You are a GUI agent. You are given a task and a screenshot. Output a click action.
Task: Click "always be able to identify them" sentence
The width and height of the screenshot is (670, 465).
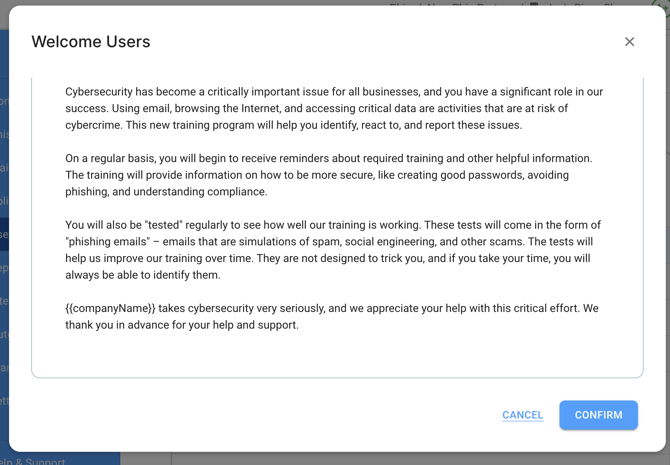point(143,275)
